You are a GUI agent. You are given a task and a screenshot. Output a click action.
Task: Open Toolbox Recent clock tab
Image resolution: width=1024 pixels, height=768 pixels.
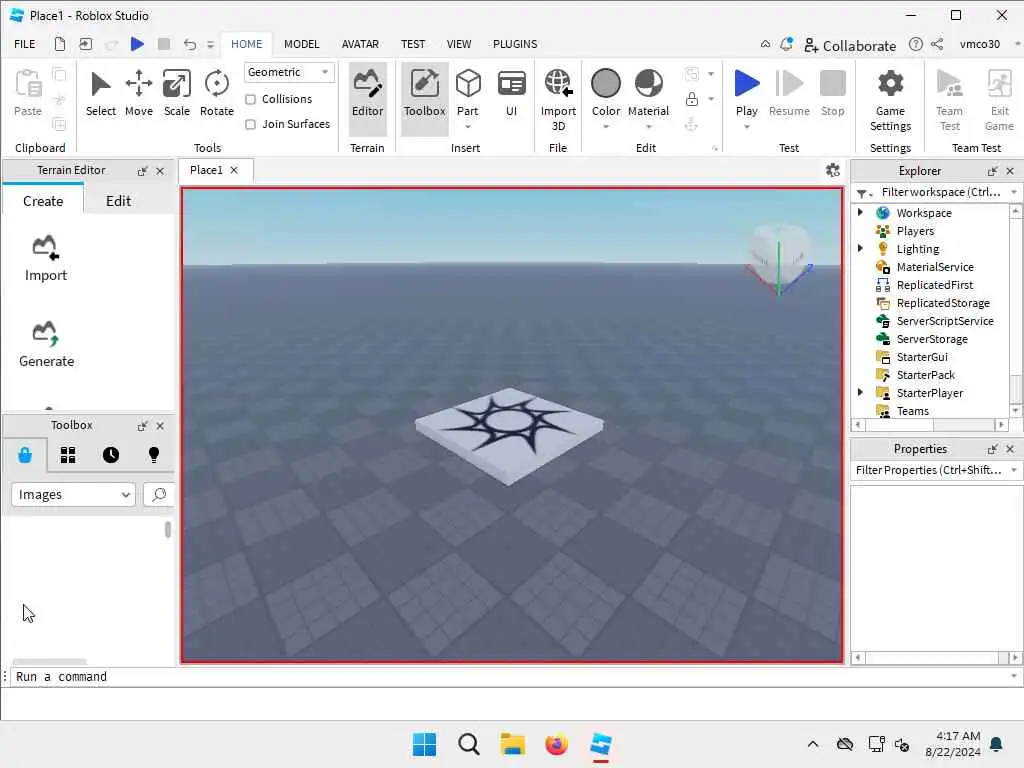click(x=111, y=455)
